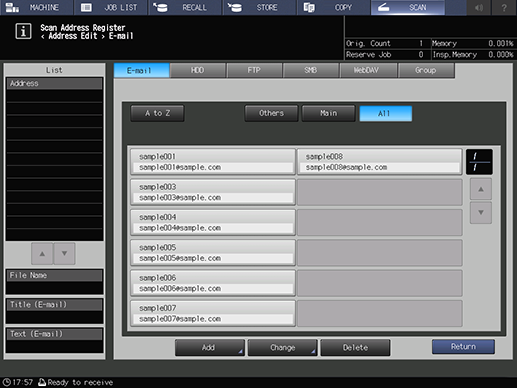This screenshot has width=517, height=388.
Task: Click the clock icon in status bar
Action: pos(6,382)
